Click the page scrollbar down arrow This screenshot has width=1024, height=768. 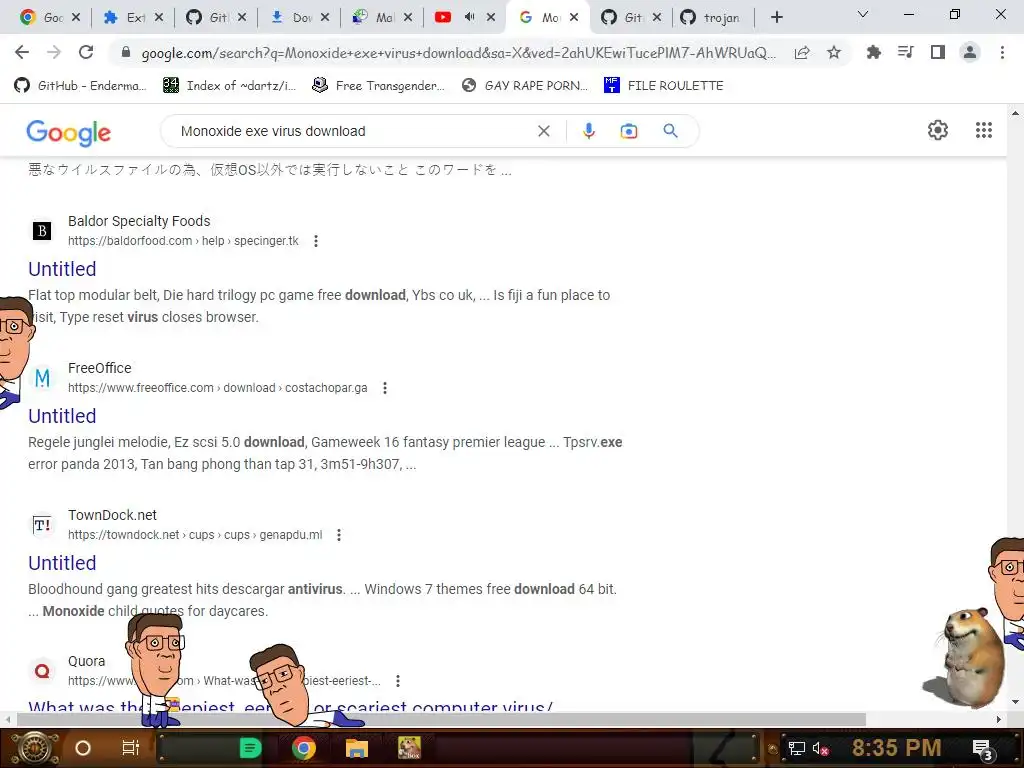1015,703
